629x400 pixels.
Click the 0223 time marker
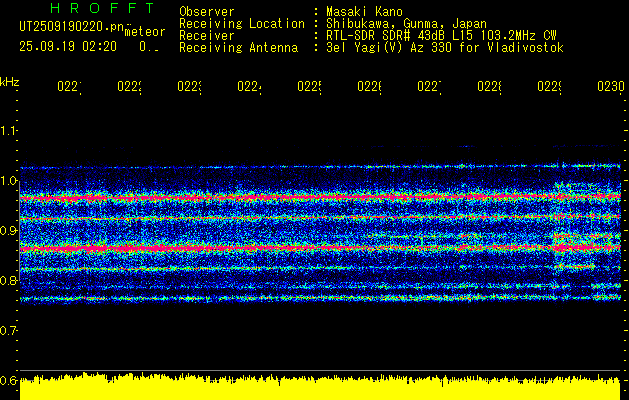189,87
